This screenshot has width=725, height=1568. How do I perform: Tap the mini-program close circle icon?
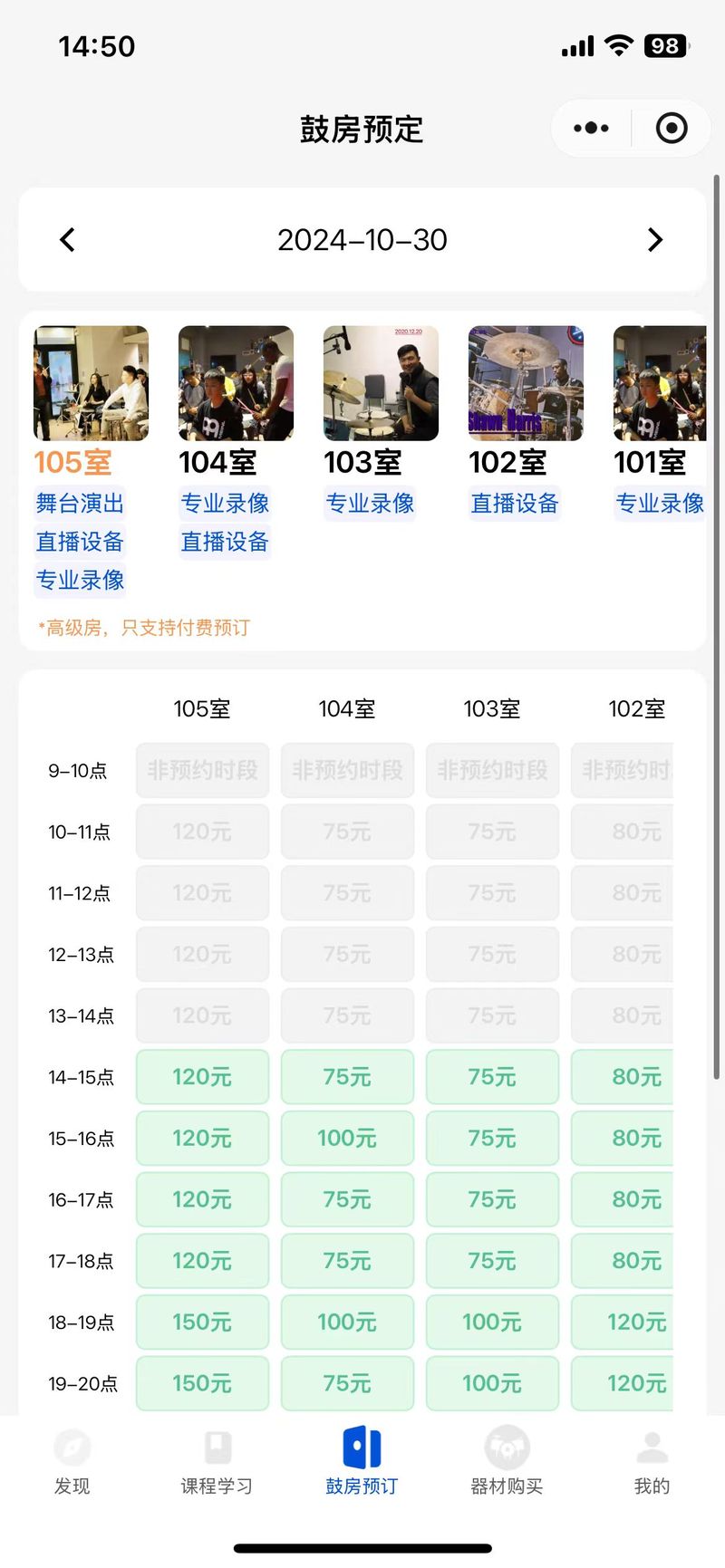[671, 129]
